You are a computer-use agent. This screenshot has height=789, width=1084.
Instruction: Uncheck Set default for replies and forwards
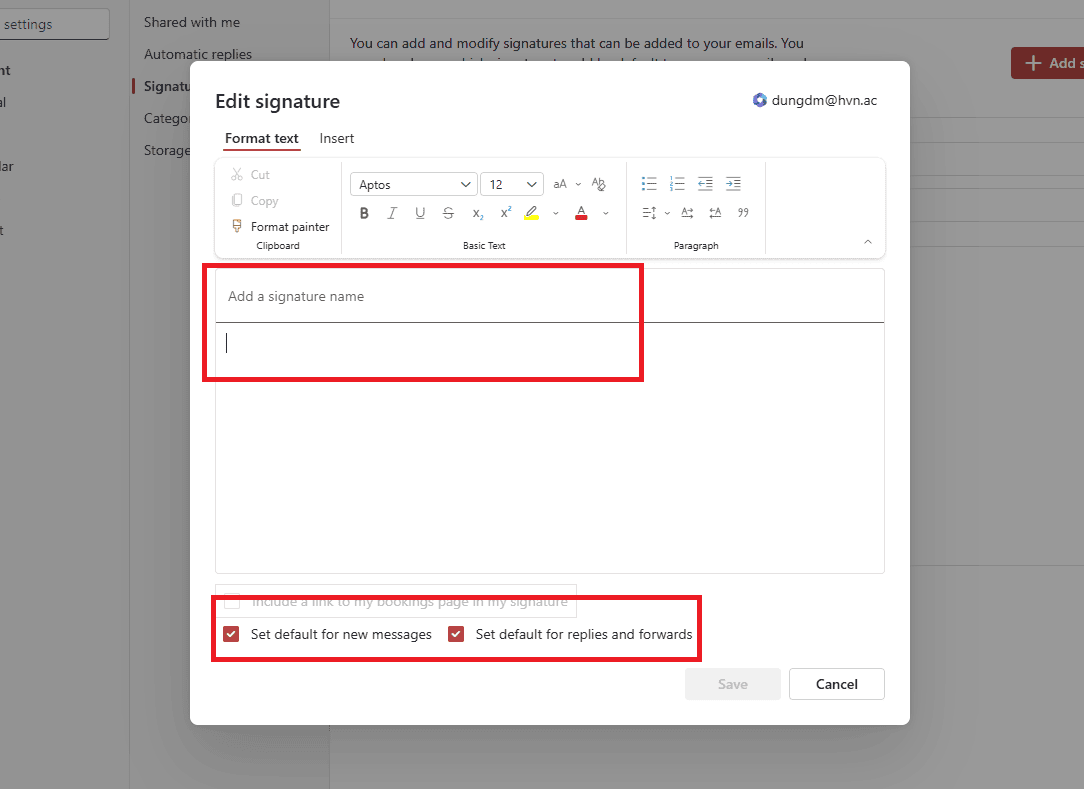456,633
